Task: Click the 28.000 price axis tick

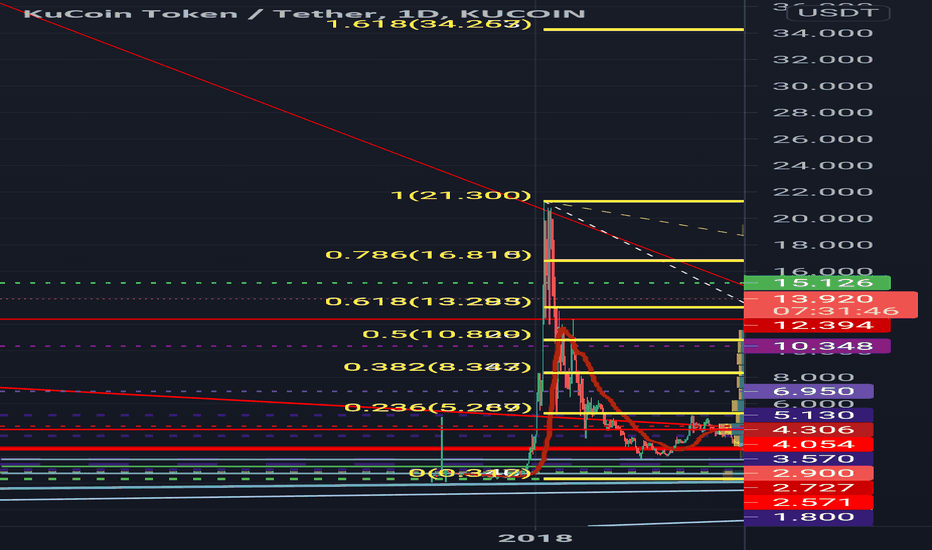Action: tap(823, 112)
